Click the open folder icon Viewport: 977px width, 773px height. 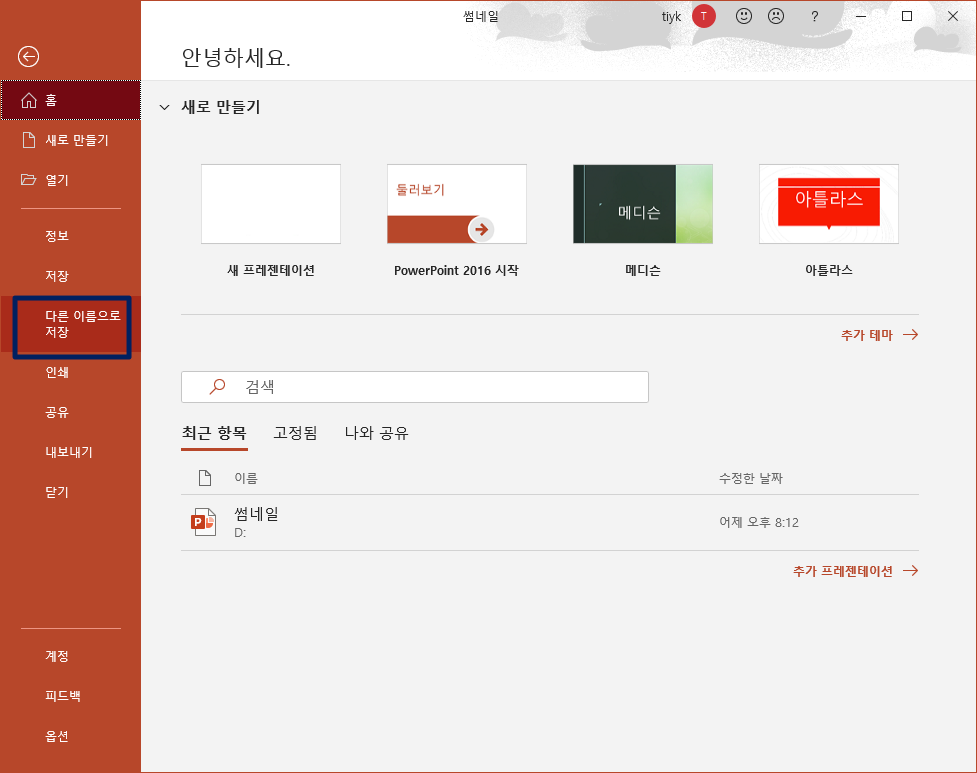pos(28,180)
